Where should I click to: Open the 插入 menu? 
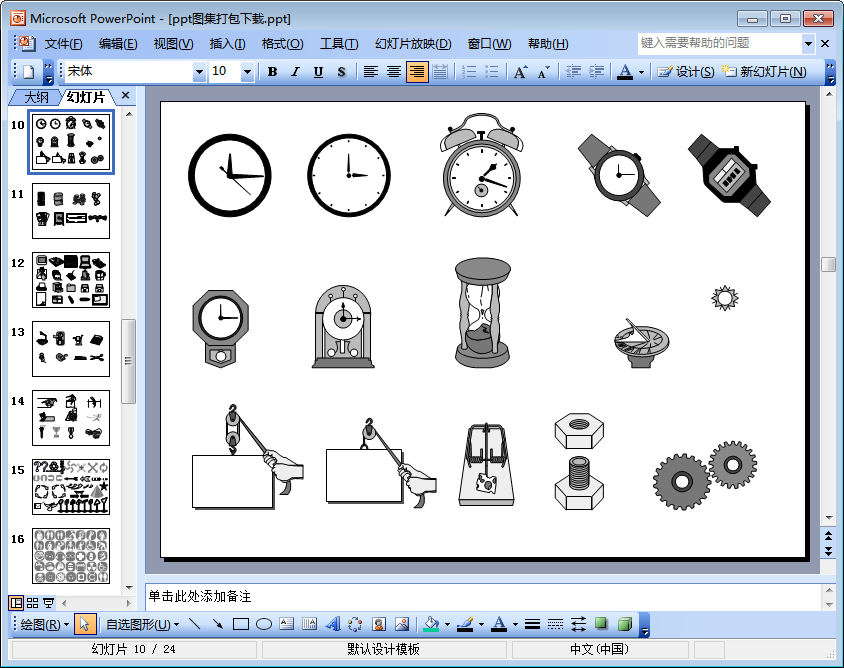click(x=227, y=44)
